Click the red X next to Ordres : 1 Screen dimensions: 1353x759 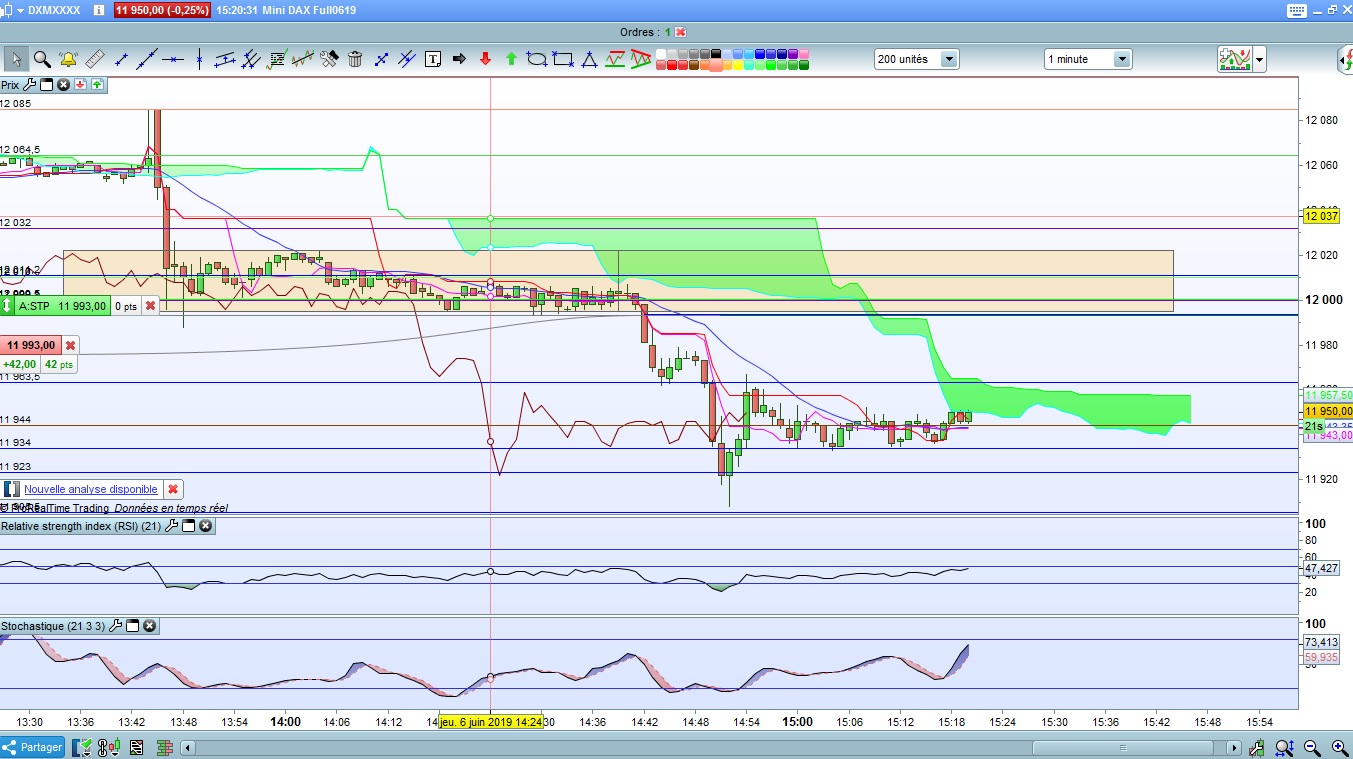(x=681, y=32)
